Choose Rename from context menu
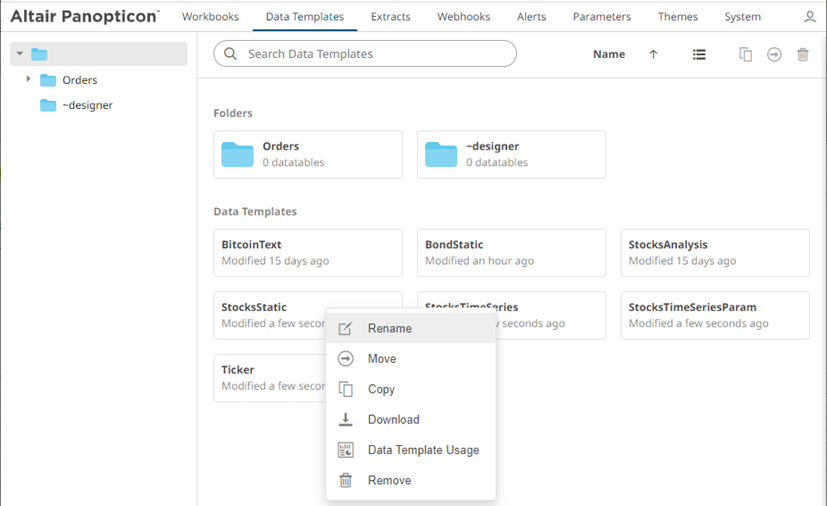 click(x=389, y=328)
